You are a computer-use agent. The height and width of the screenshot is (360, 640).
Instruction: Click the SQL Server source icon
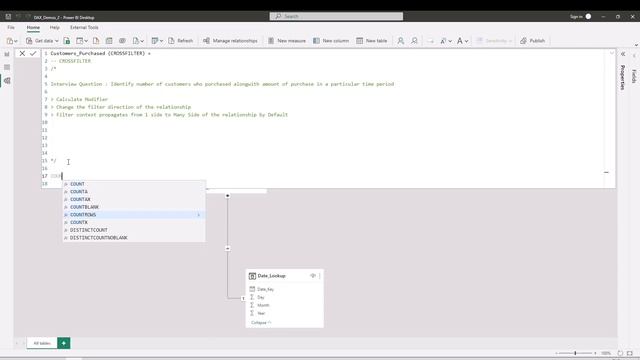pos(96,41)
